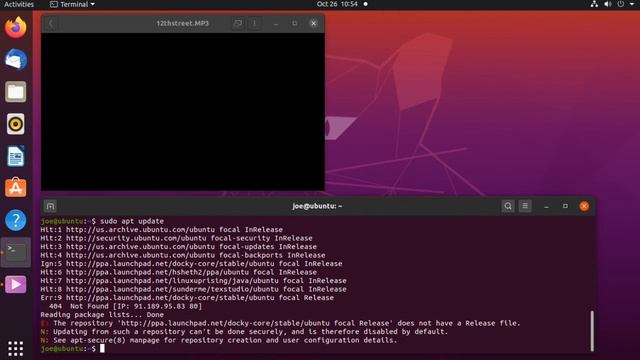Maximize the joe@ubuntu terminal window
Image resolution: width=640 pixels, height=360 pixels.
click(x=565, y=206)
